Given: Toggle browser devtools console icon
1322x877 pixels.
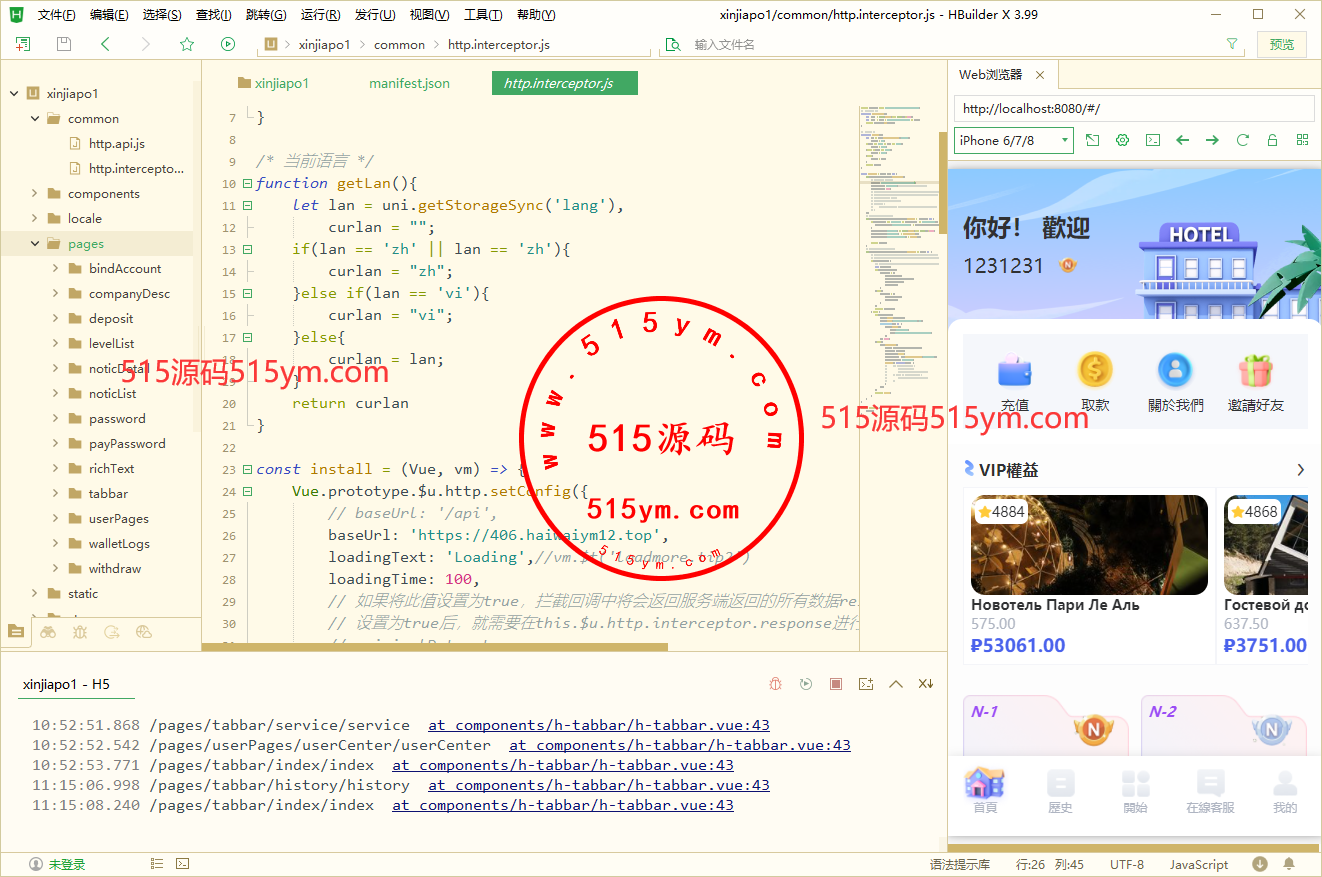Looking at the screenshot, I should (1153, 141).
